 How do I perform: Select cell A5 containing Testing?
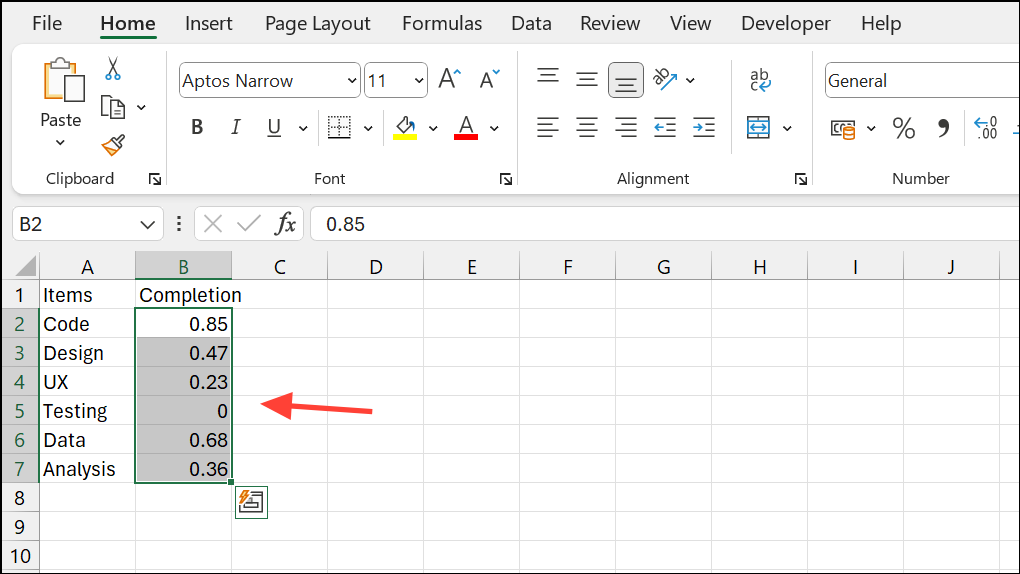[87, 411]
